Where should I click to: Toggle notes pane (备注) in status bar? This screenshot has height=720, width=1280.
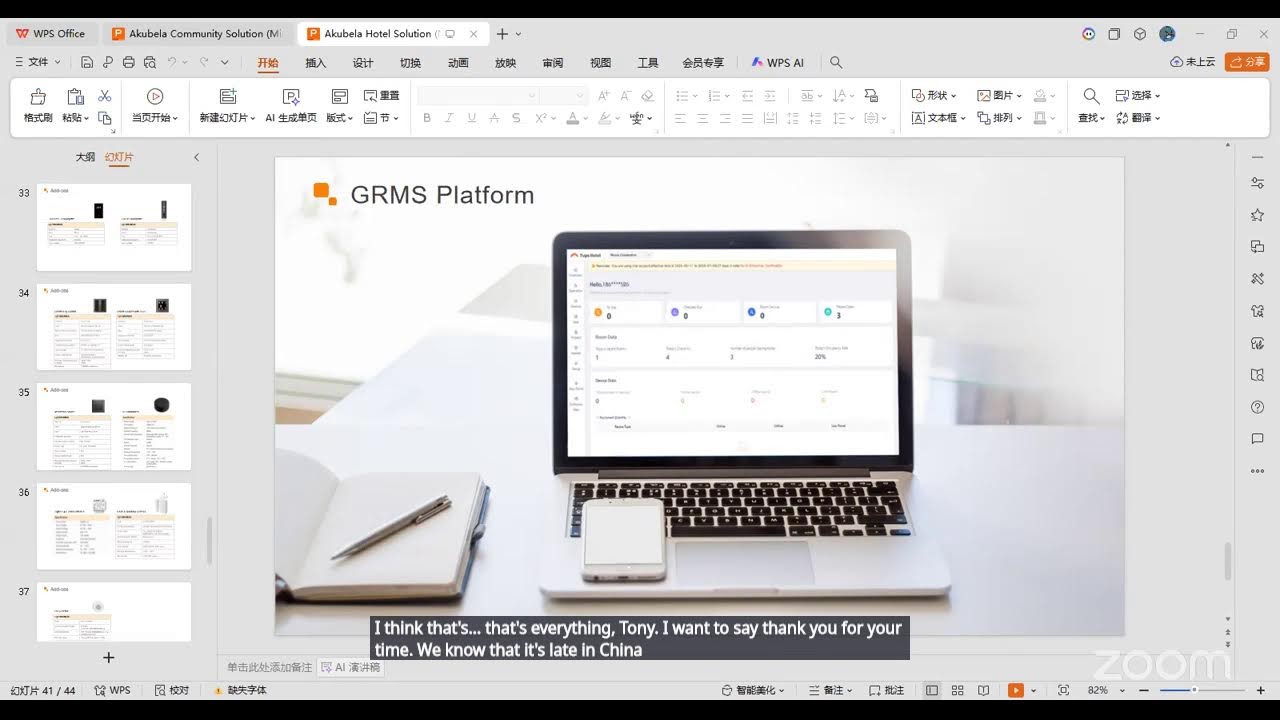[x=830, y=690]
